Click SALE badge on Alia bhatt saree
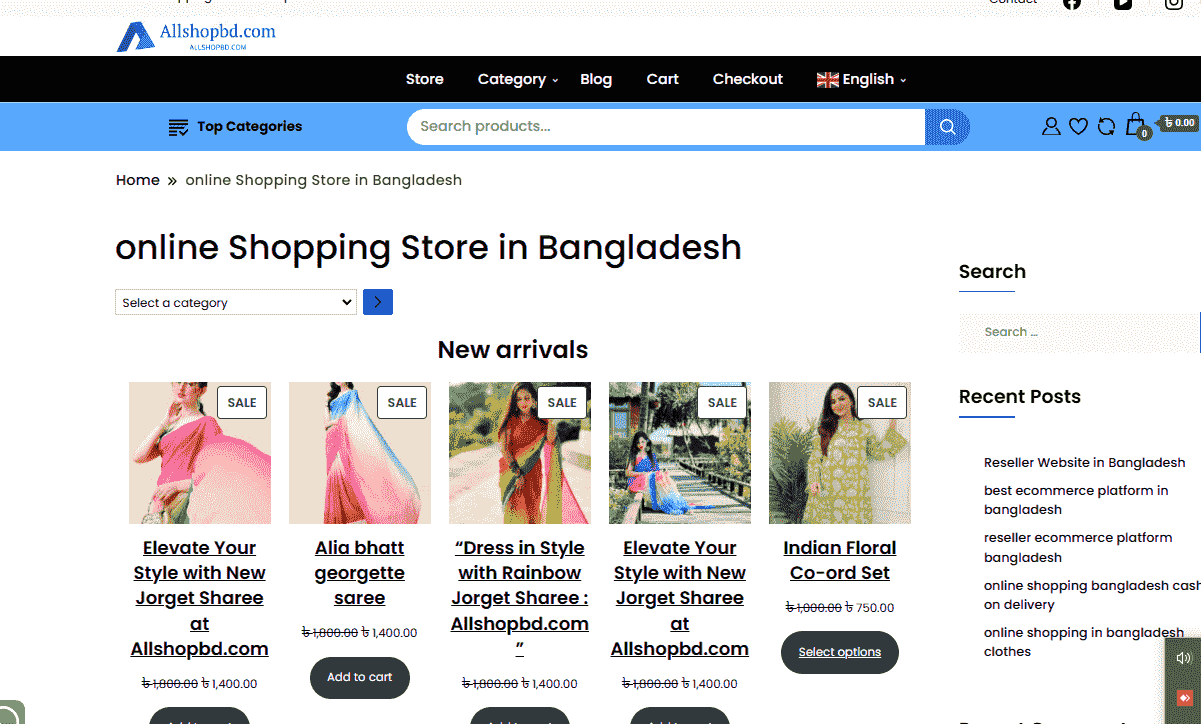The image size is (1201, 724). point(402,402)
